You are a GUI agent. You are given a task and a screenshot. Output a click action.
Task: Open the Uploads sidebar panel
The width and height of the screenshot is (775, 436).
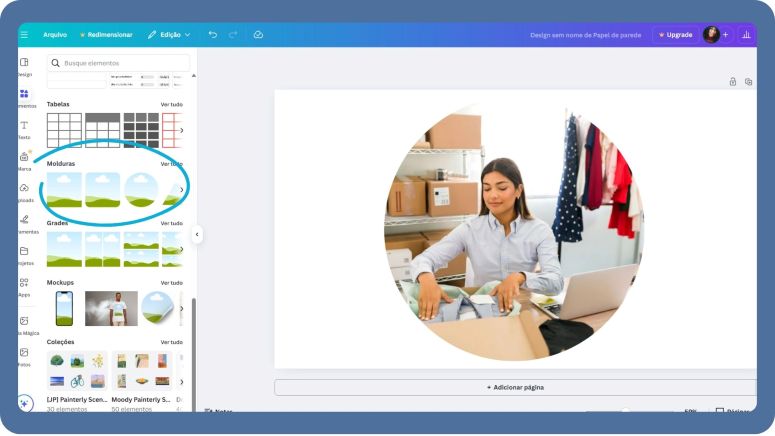pyautogui.click(x=24, y=192)
